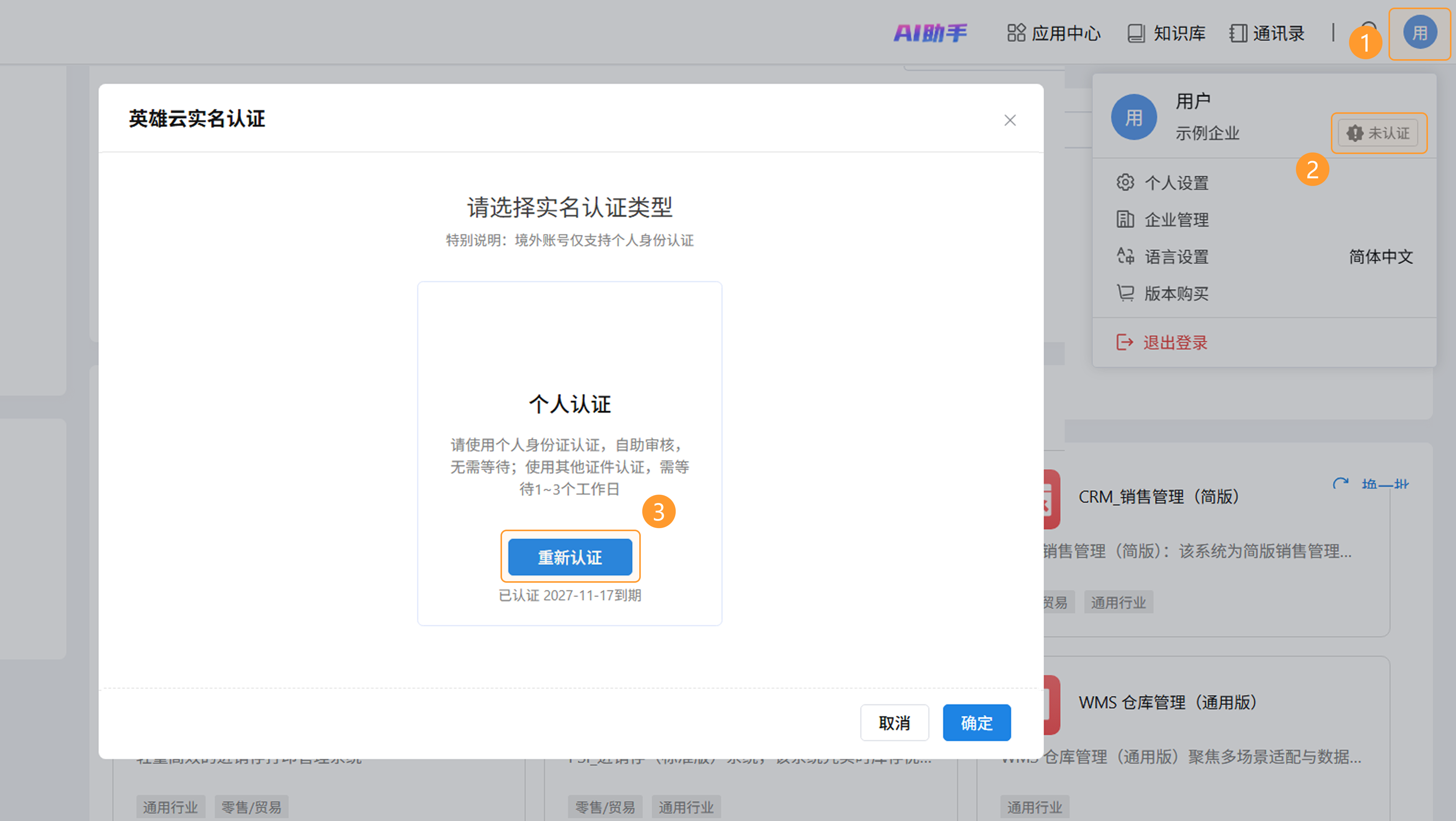Click the 未认证 status badge

pyautogui.click(x=1378, y=133)
